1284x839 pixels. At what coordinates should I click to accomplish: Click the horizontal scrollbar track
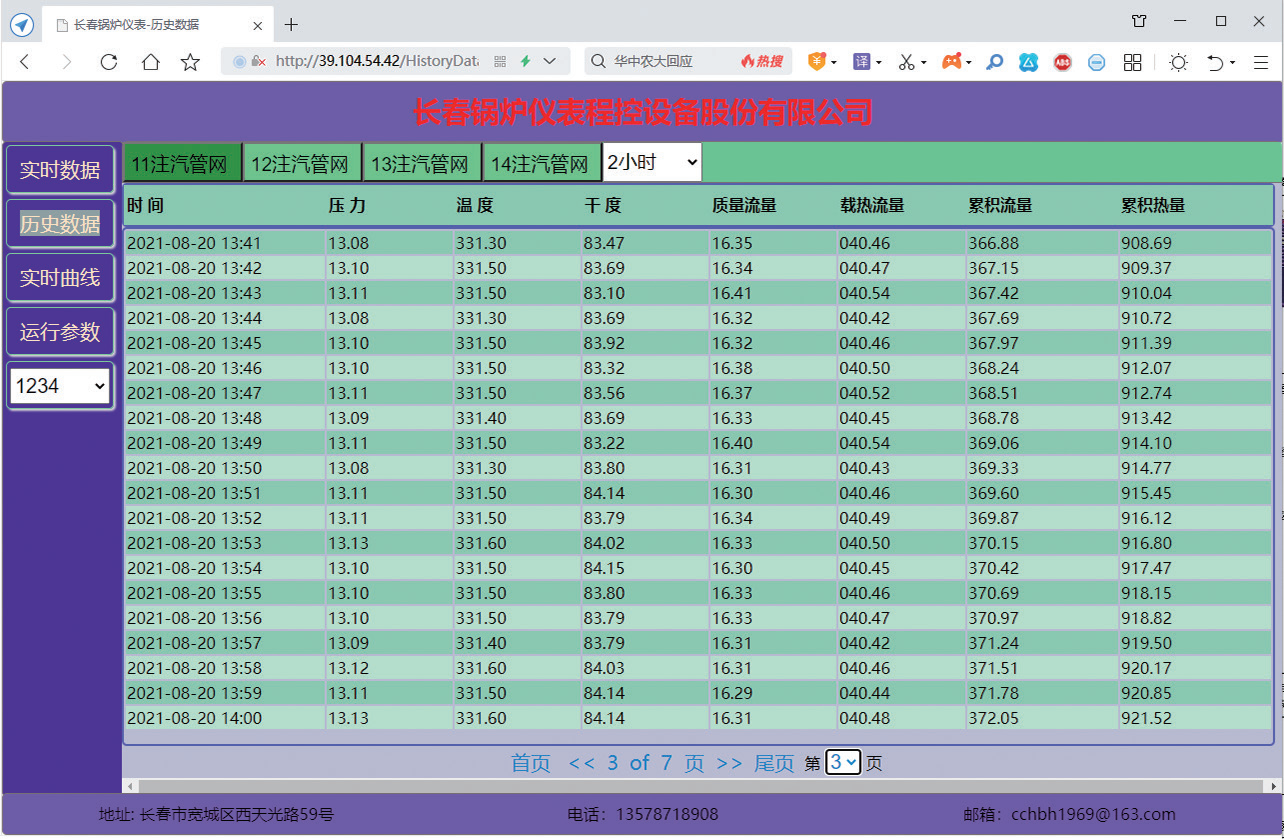click(700, 786)
